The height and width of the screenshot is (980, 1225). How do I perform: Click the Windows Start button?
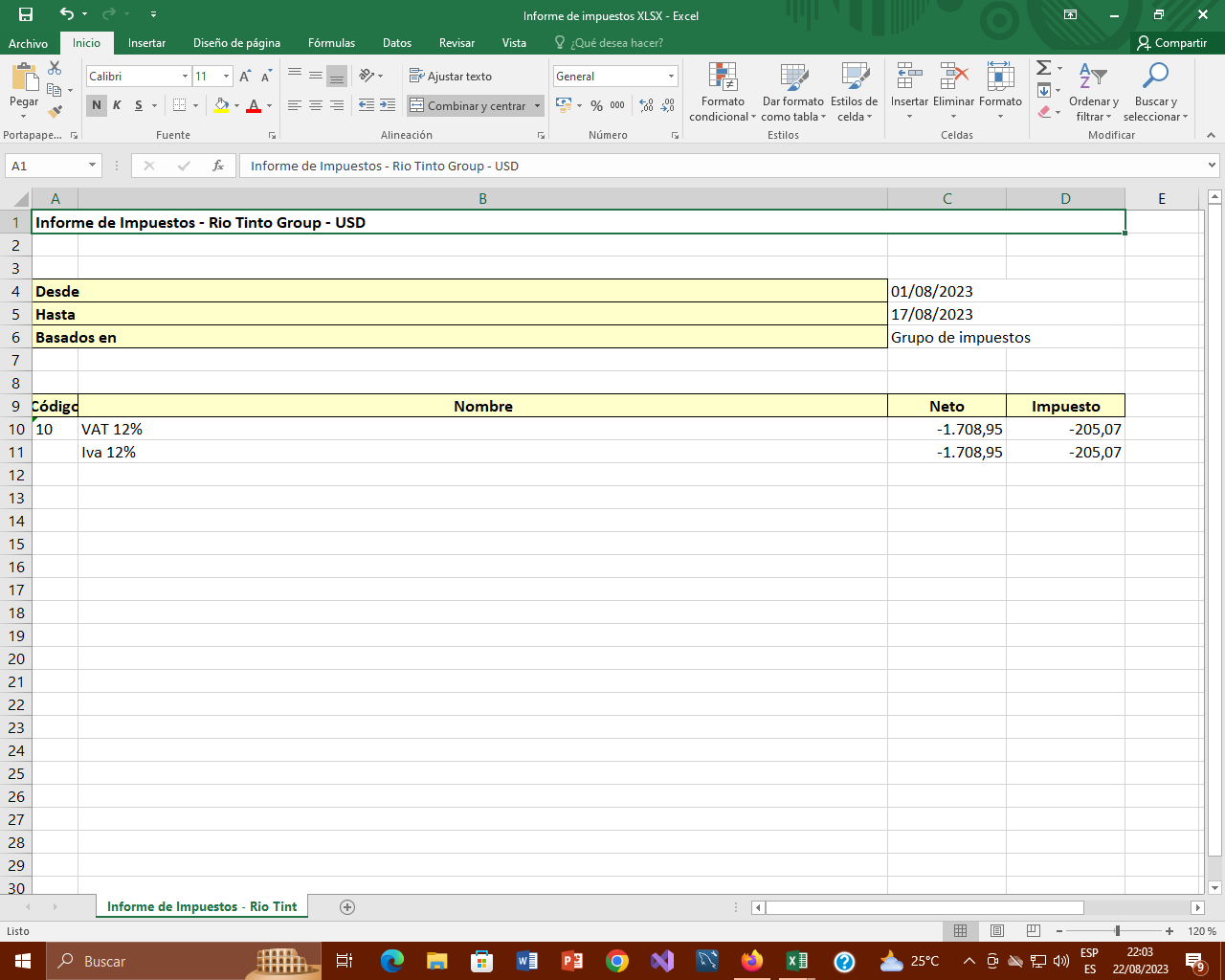[23, 961]
